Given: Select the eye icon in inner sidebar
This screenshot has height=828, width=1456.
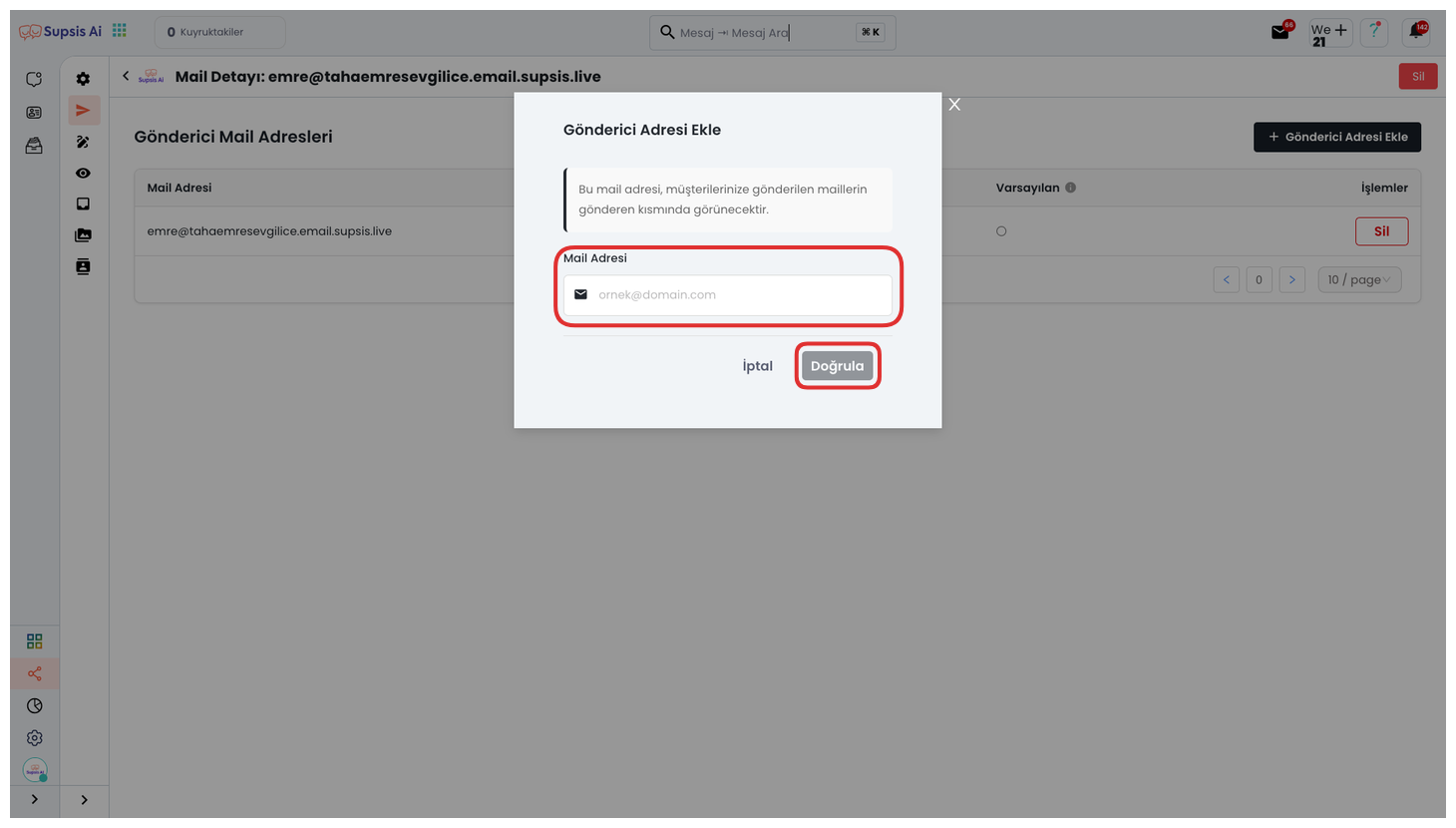Looking at the screenshot, I should [83, 173].
